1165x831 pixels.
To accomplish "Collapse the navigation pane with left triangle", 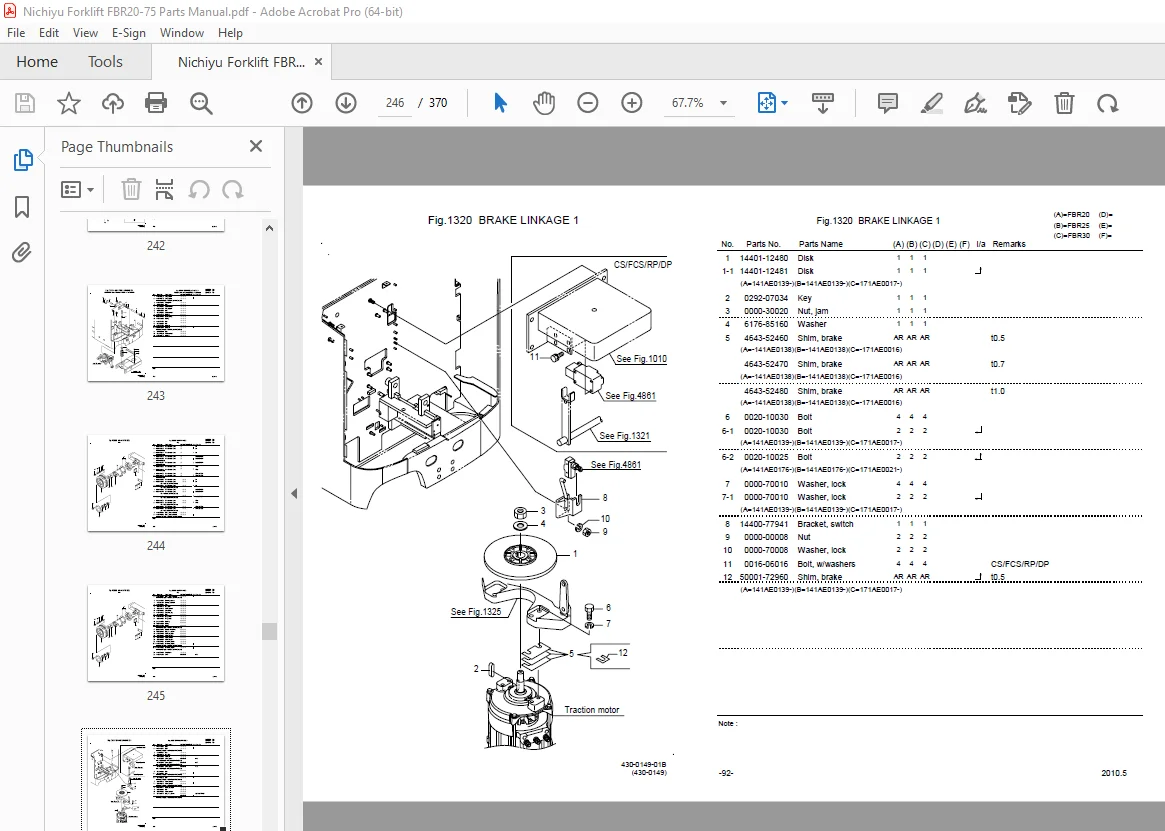I will (294, 493).
